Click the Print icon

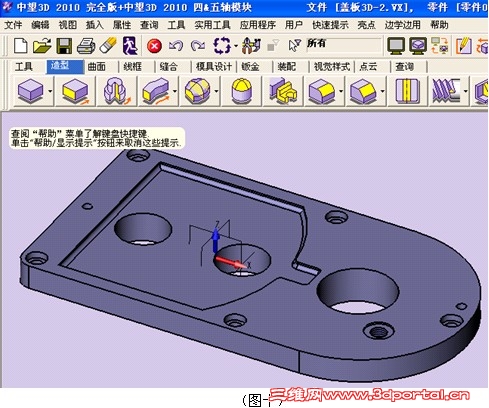click(86, 46)
